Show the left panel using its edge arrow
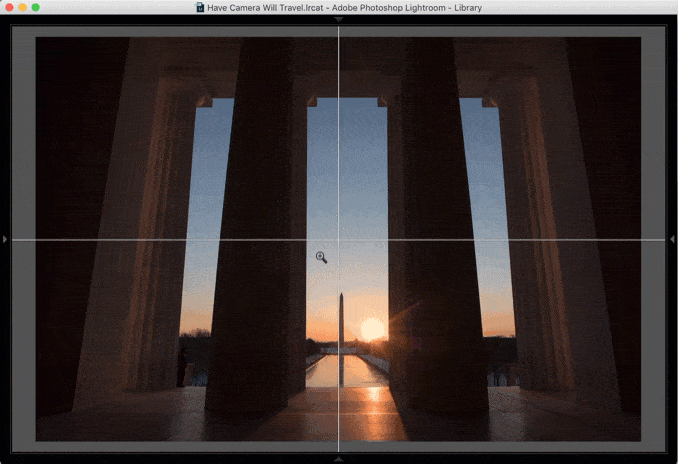 point(5,239)
